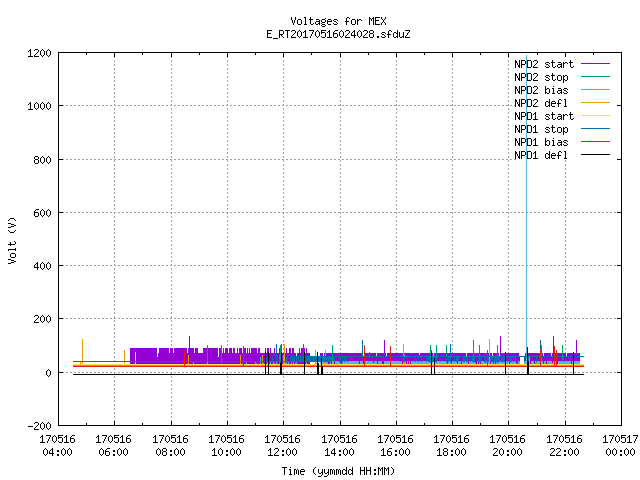640x480 pixels.
Task: Click the 0 y-axis tick label
Action: 49,373
